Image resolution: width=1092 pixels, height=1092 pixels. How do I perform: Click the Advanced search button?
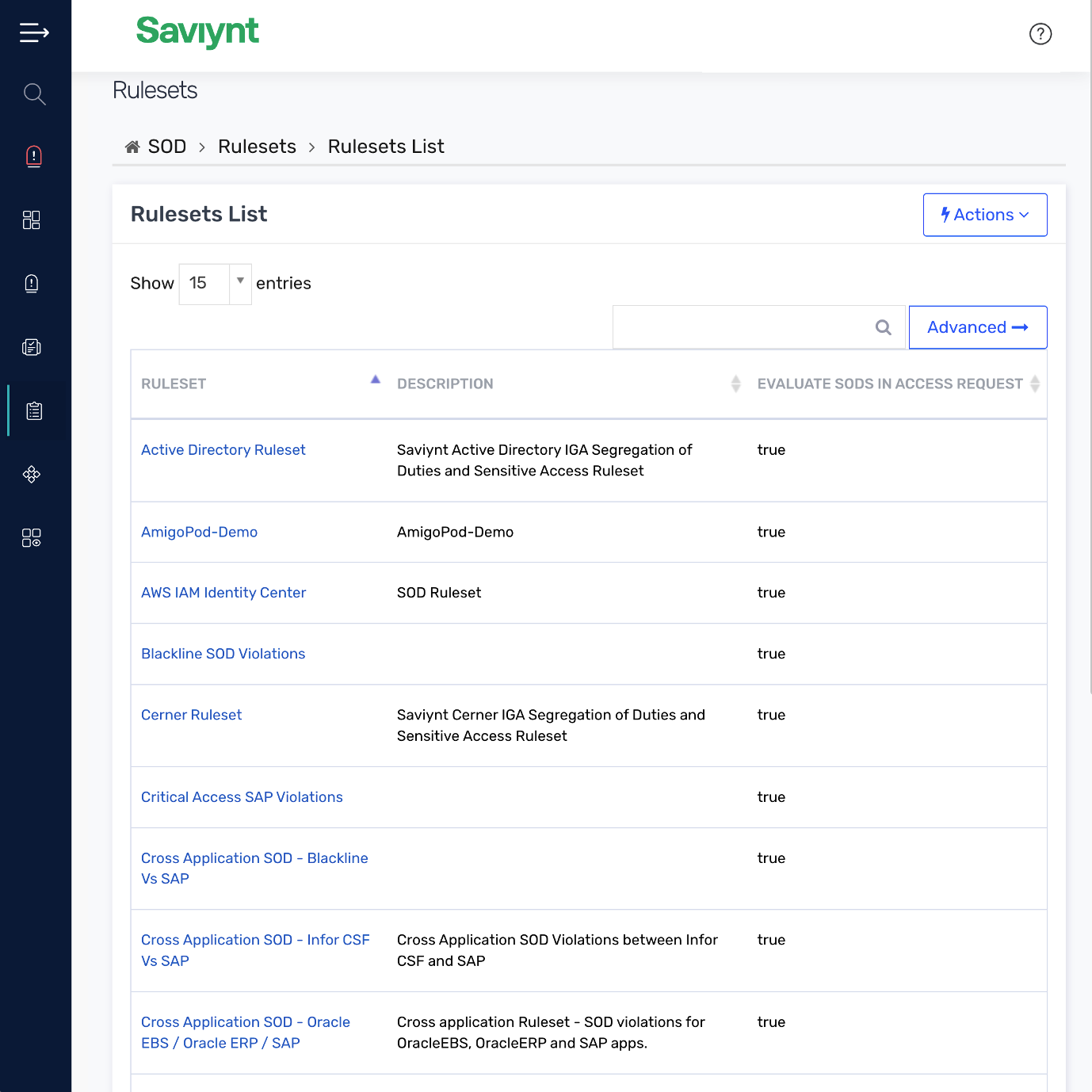coord(978,327)
